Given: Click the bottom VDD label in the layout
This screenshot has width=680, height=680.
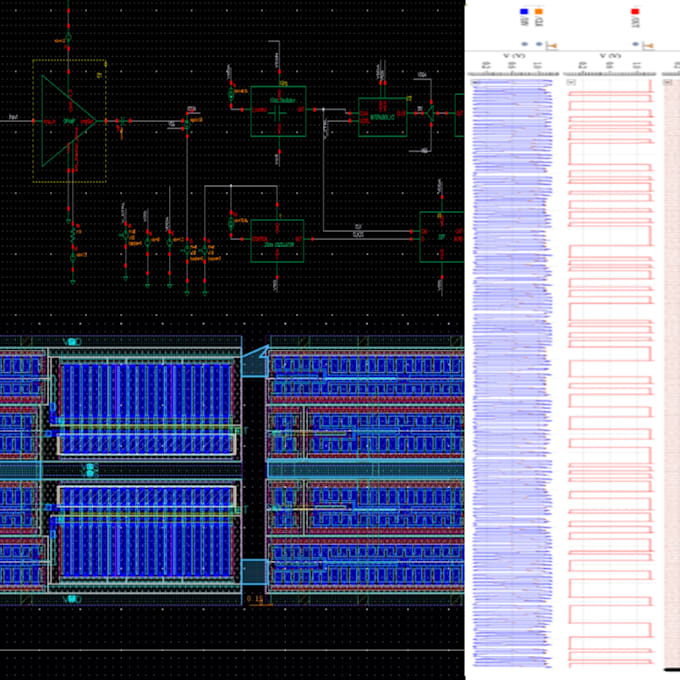Looking at the screenshot, I should (72, 599).
